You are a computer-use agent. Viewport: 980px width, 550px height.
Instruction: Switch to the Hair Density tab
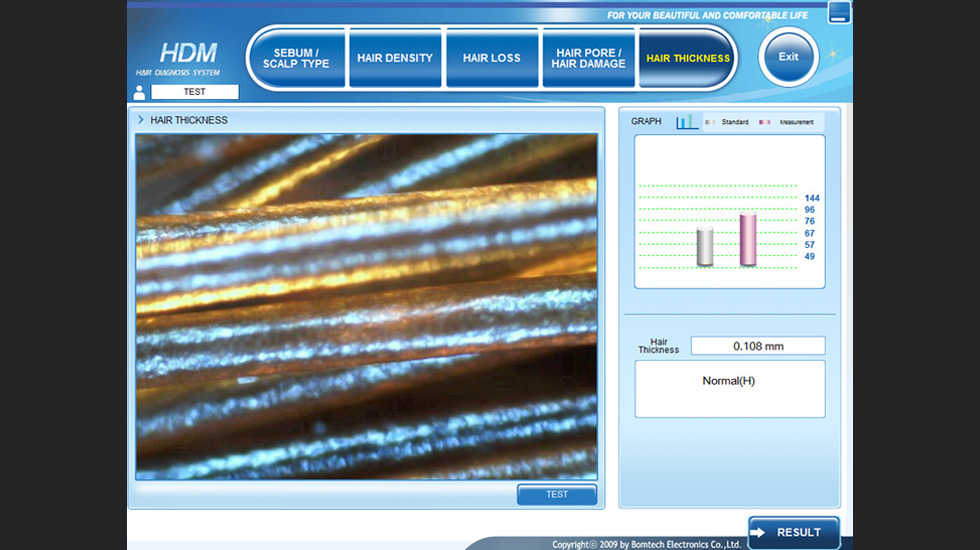click(x=395, y=58)
